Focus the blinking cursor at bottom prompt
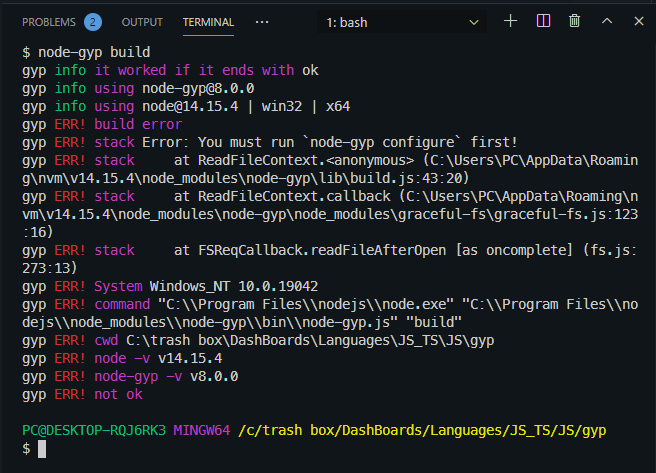Screen dimensions: 656x473 42,449
